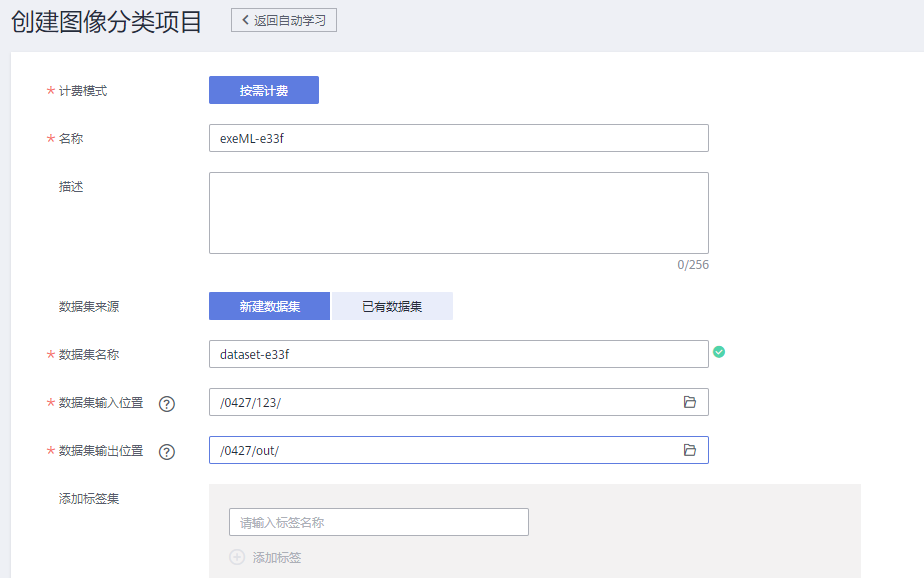
Task: Open folder browser for 数据集输入位置
Action: coord(689,402)
